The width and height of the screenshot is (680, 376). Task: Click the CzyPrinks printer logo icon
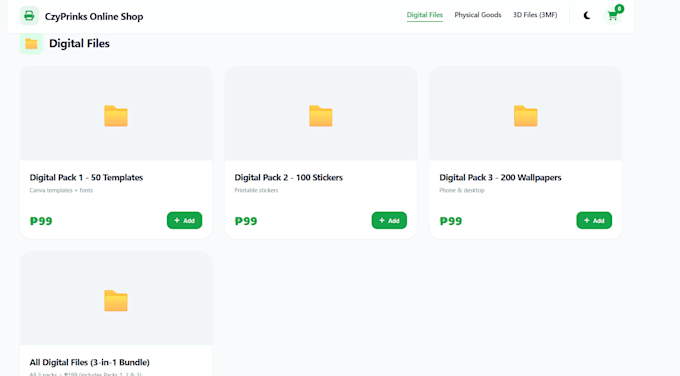[29, 16]
